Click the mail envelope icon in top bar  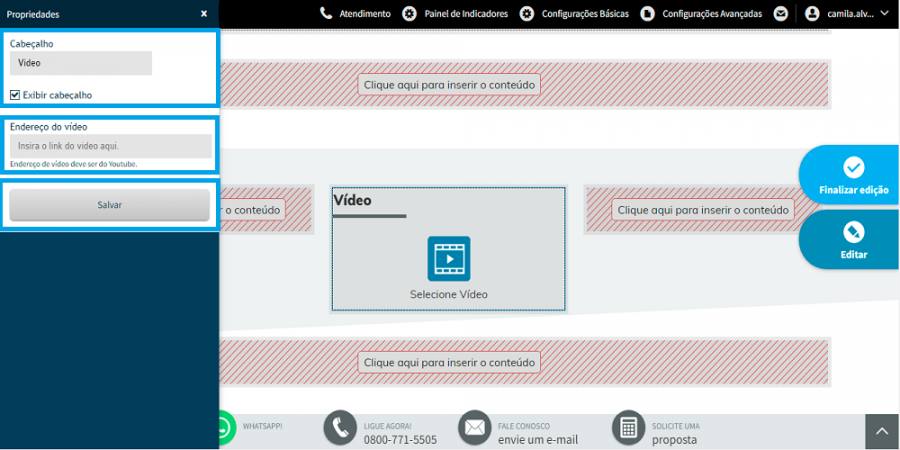(781, 14)
